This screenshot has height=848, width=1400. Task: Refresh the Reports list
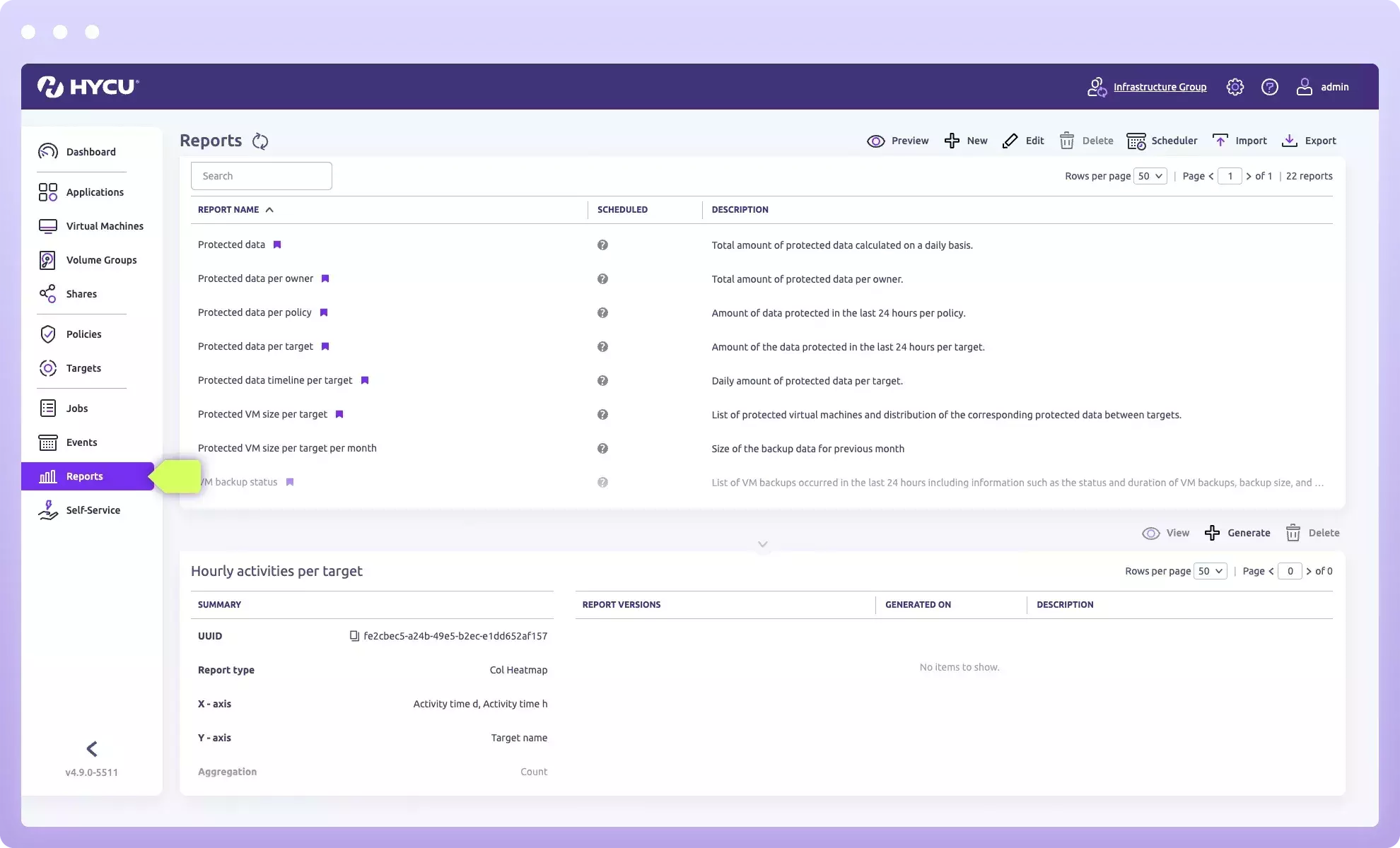pos(260,141)
